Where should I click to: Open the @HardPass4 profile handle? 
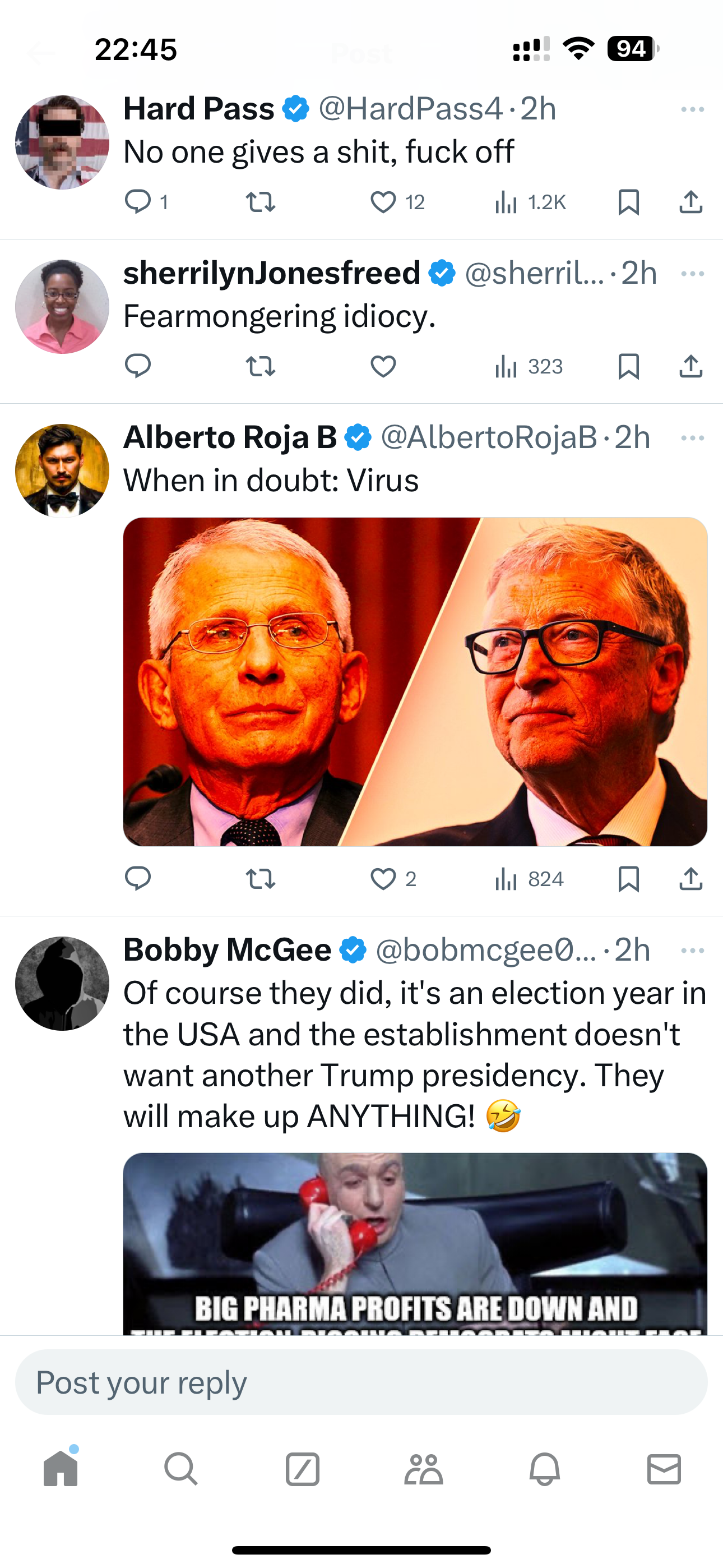410,109
